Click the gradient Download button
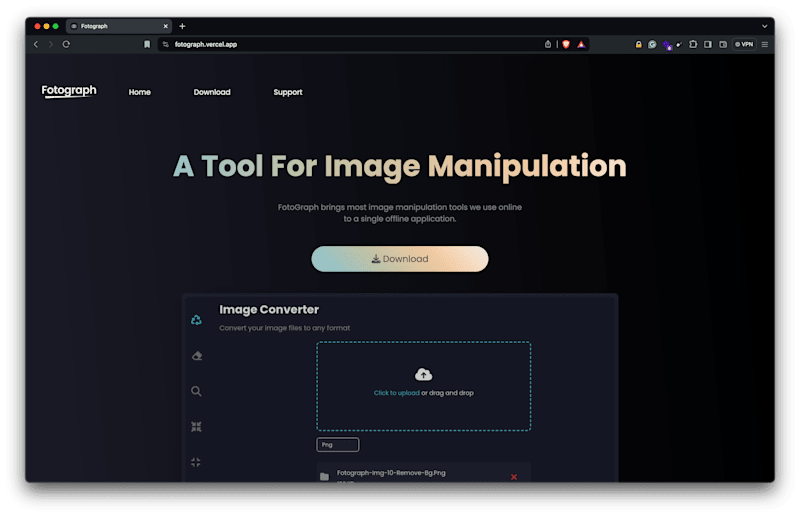This screenshot has width=800, height=516. point(399,259)
